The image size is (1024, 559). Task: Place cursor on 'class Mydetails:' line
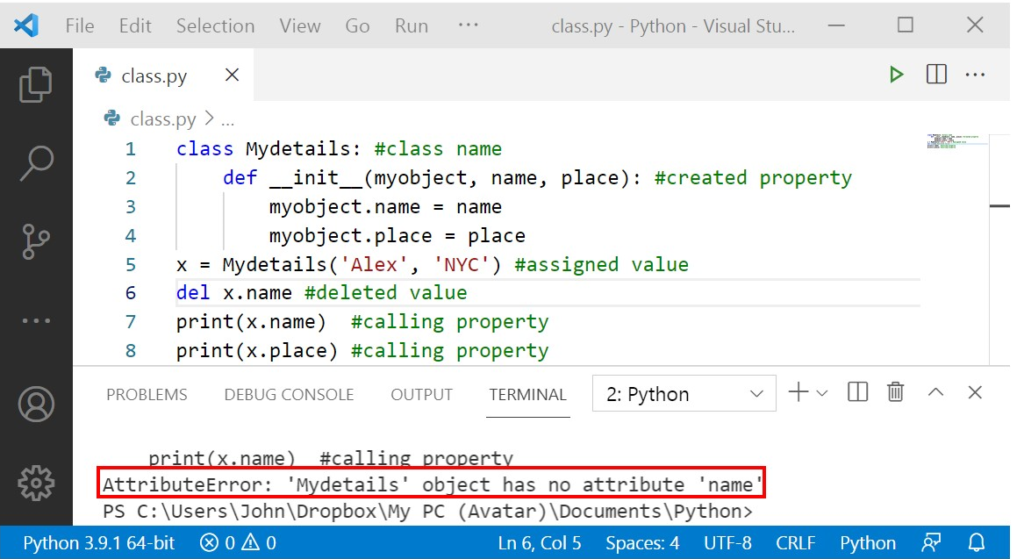click(339, 149)
